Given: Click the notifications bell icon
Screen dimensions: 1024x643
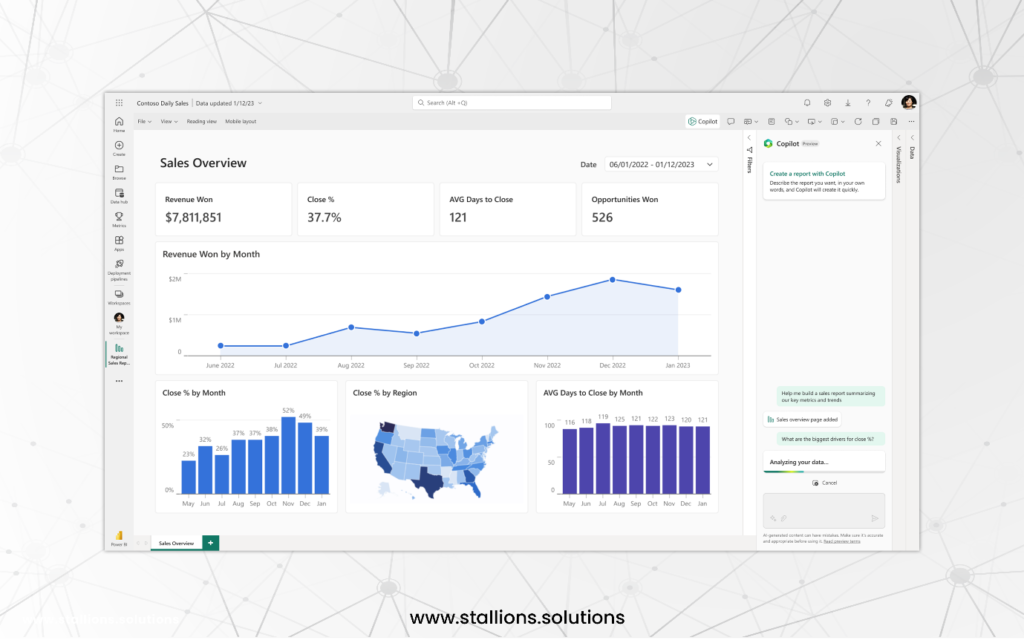Looking at the screenshot, I should (x=807, y=102).
